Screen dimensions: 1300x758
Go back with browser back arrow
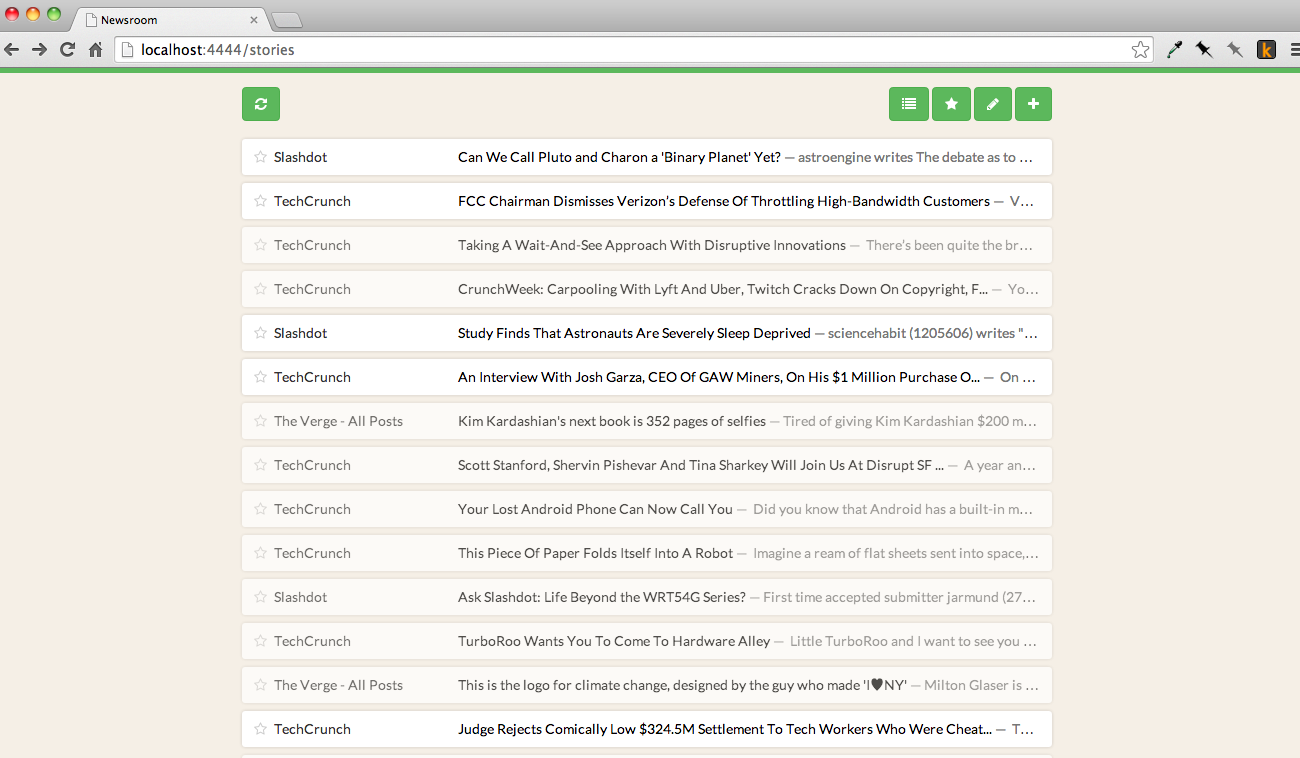pos(12,49)
